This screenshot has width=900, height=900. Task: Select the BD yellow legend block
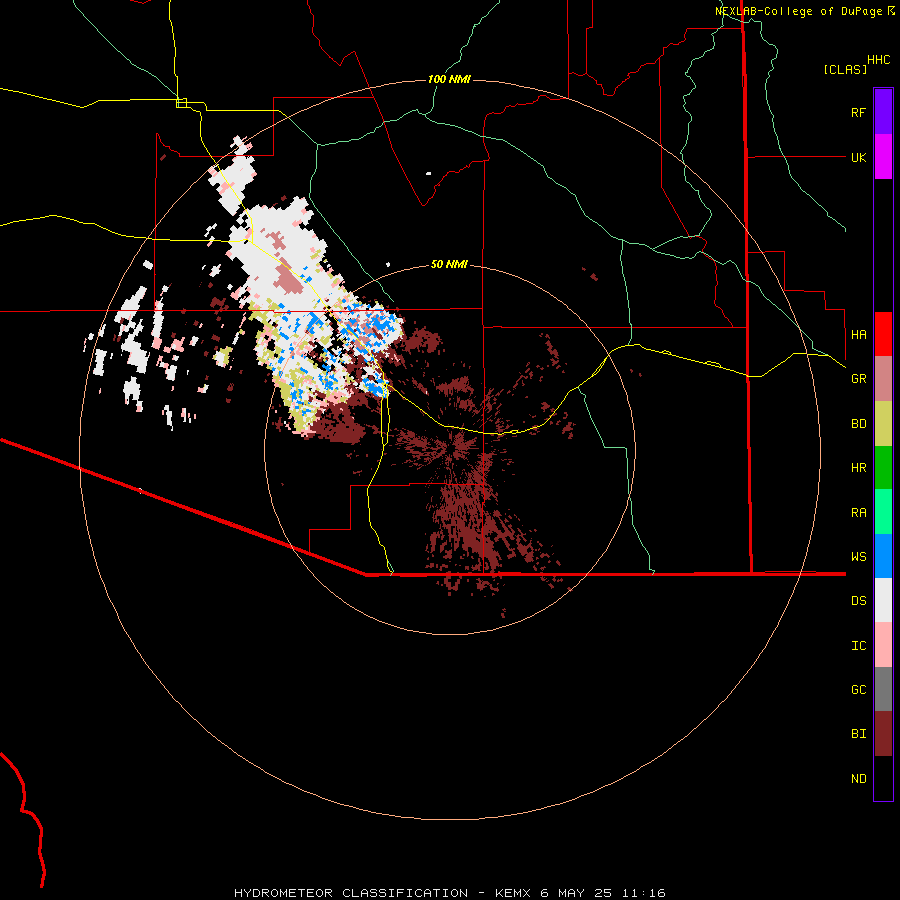pos(883,424)
